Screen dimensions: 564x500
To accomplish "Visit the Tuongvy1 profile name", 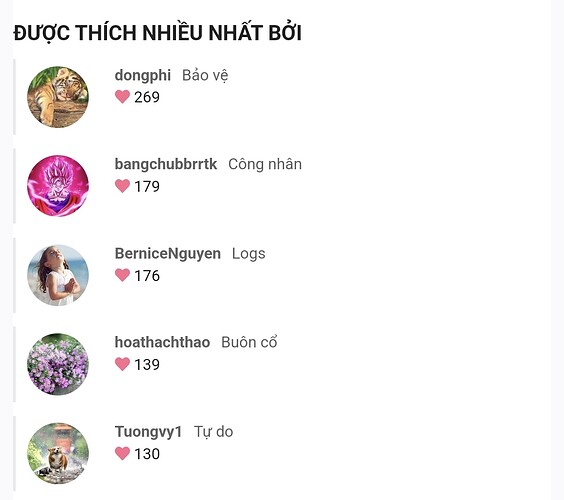I will point(149,432).
